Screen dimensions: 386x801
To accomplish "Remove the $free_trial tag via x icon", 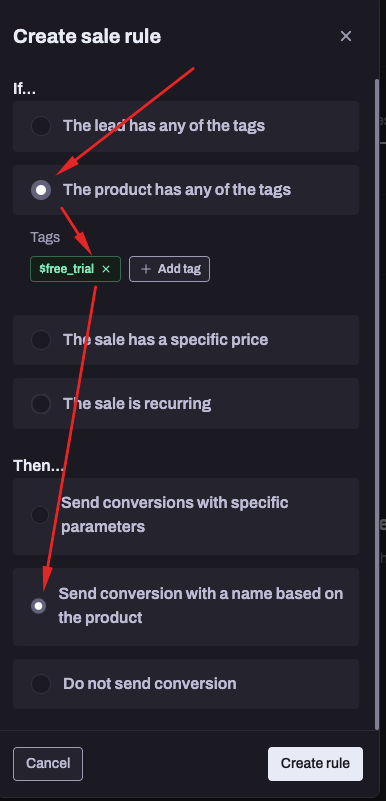I will coord(106,269).
